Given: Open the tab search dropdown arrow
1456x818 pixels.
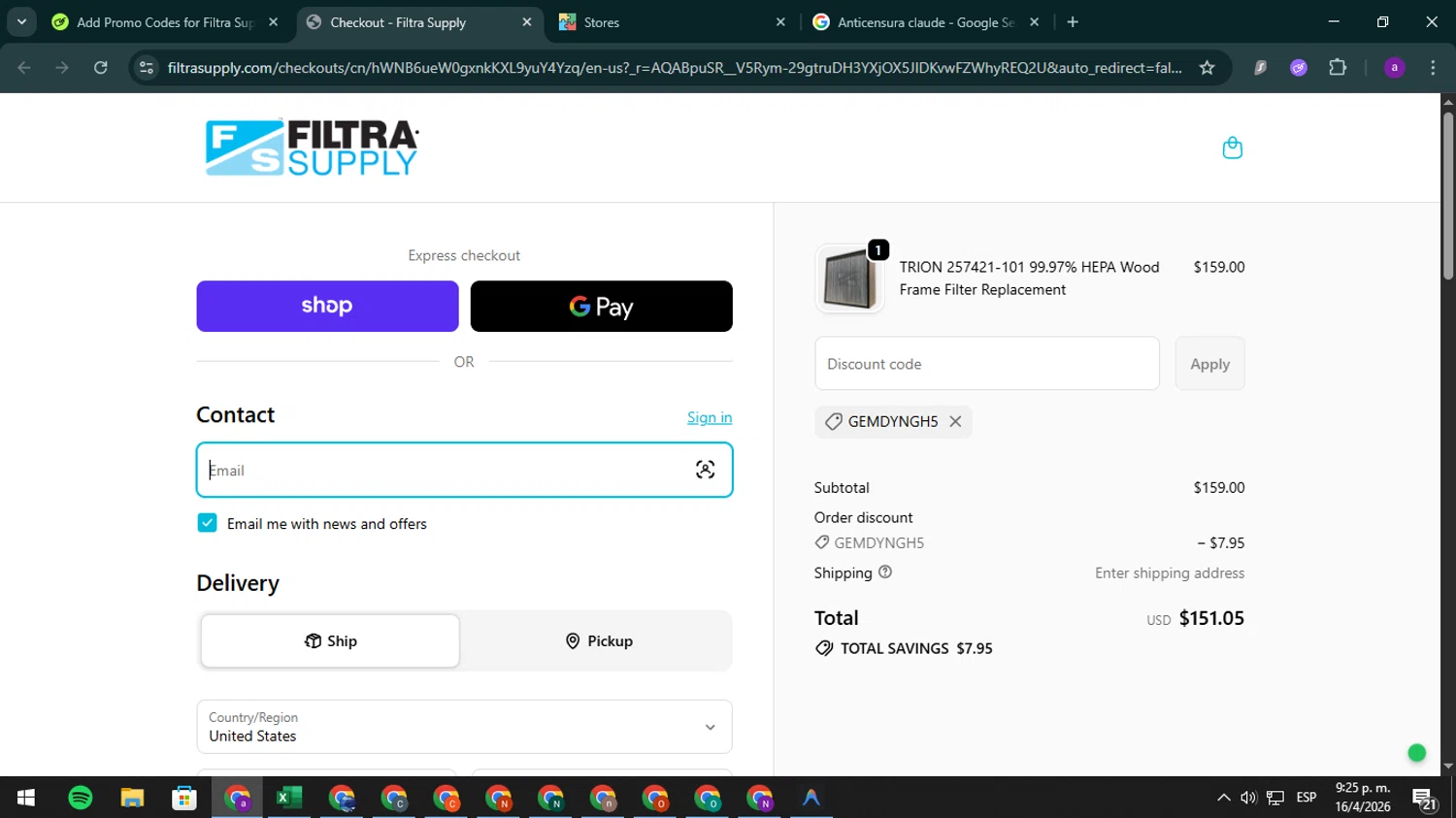Looking at the screenshot, I should pyautogui.click(x=21, y=21).
